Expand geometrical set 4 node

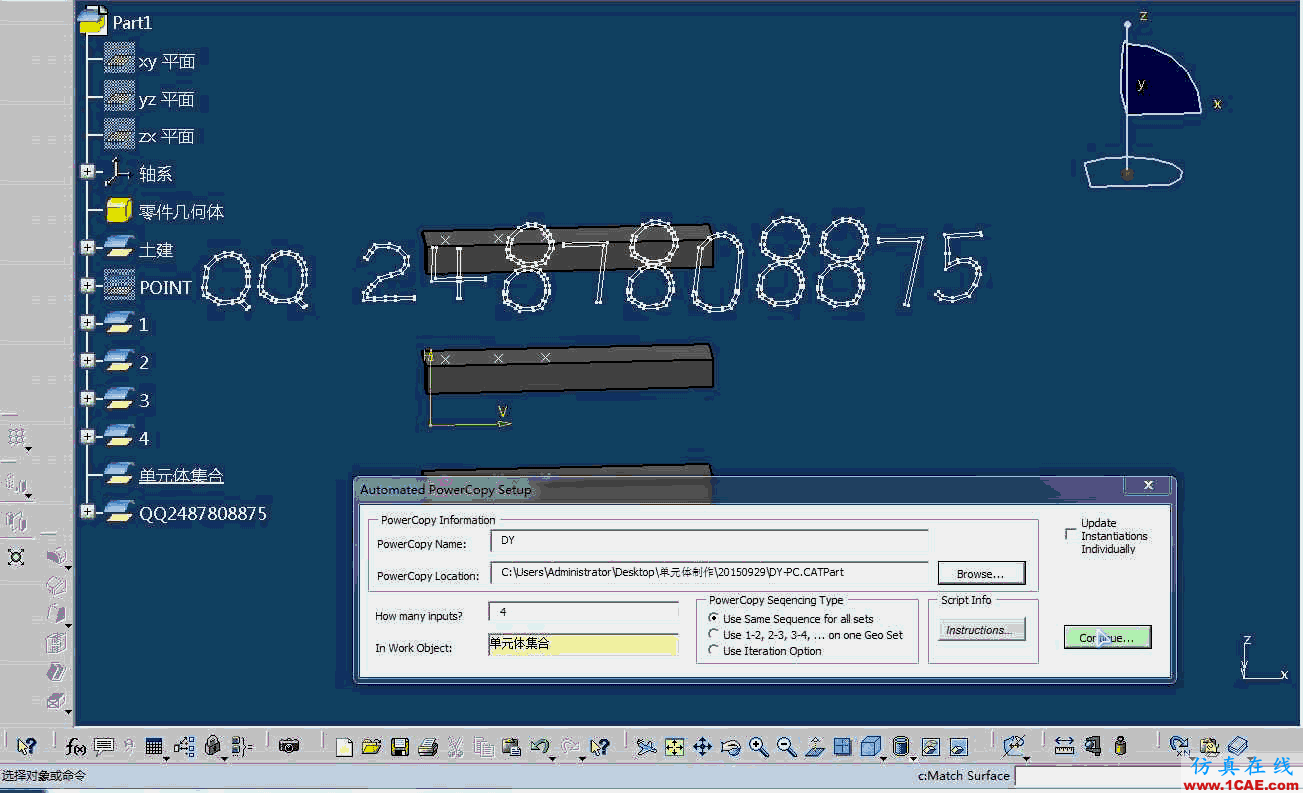[x=87, y=436]
